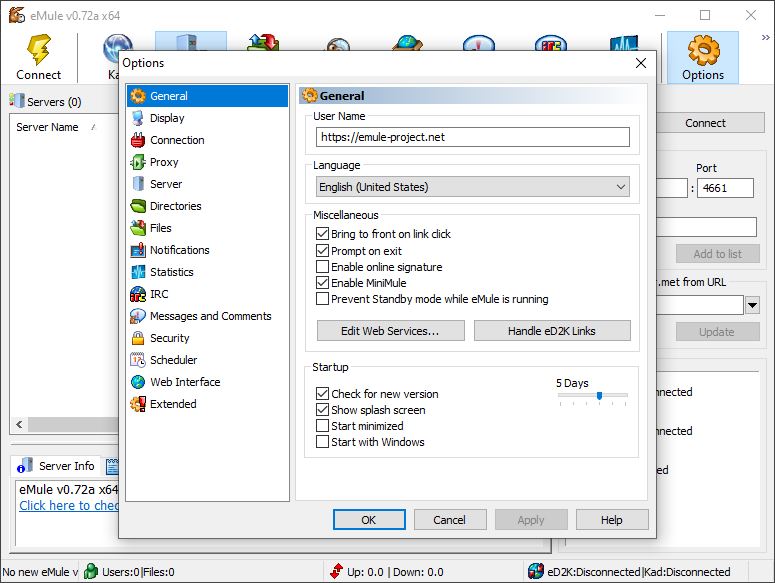Open the Language dropdown
Viewport: 775px width, 583px height.
[473, 187]
